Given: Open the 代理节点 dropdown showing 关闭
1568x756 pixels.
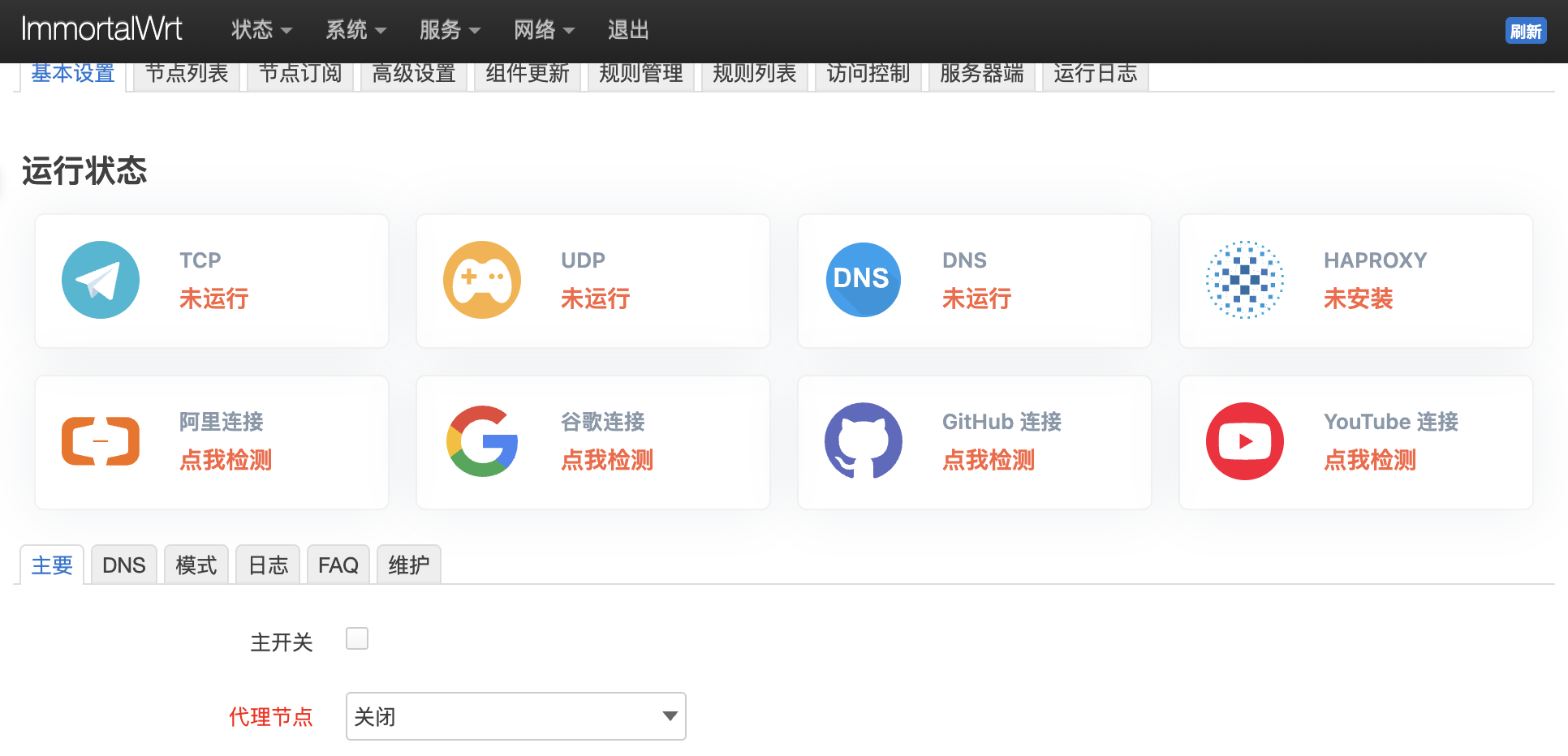Looking at the screenshot, I should coord(516,716).
